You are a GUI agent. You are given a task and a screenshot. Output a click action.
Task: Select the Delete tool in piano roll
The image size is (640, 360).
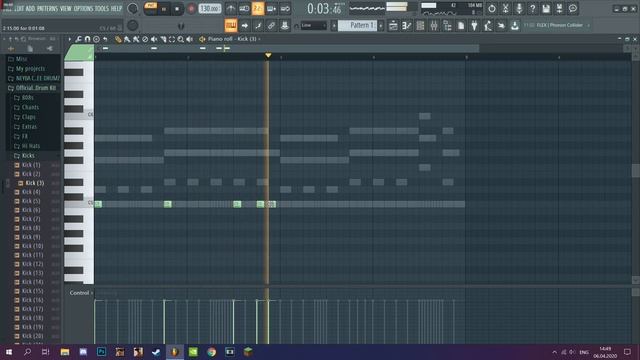[x=145, y=39]
